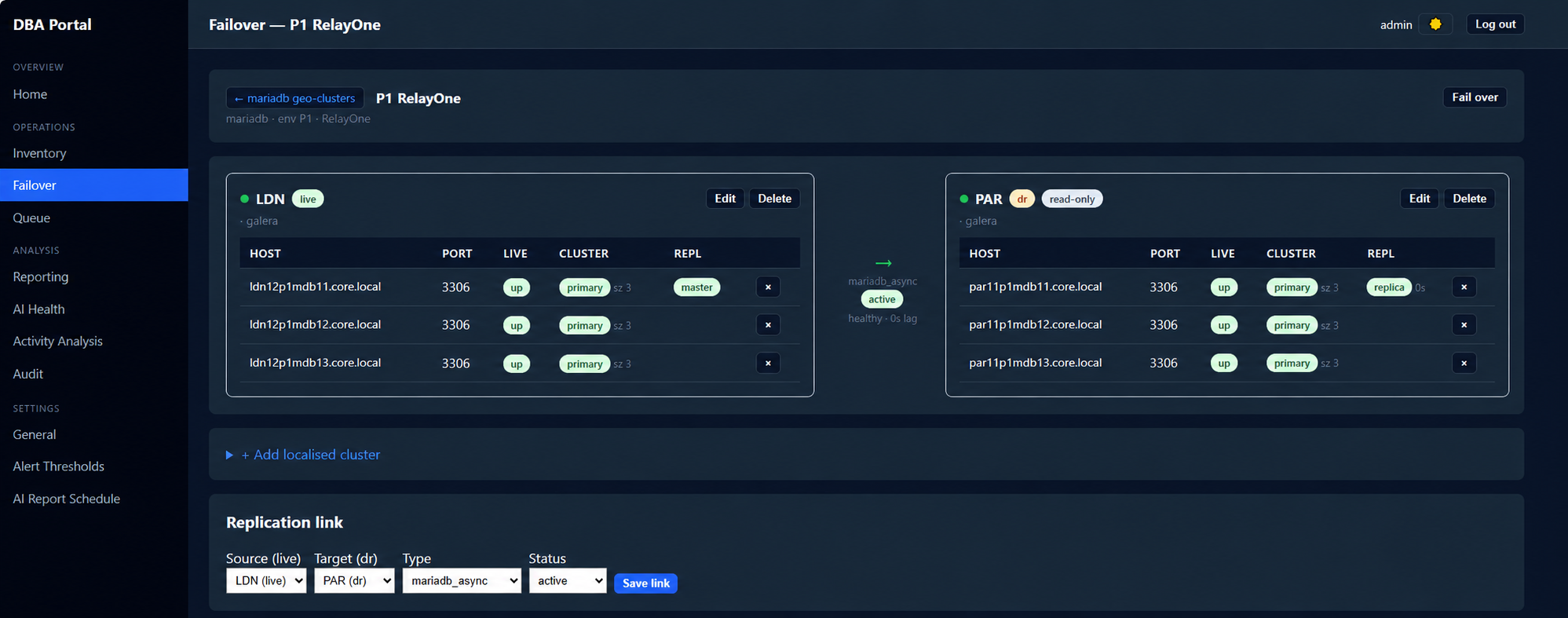The height and width of the screenshot is (618, 1568).
Task: Click hostname par11p1mdb11.core.local
Action: pos(1035,287)
